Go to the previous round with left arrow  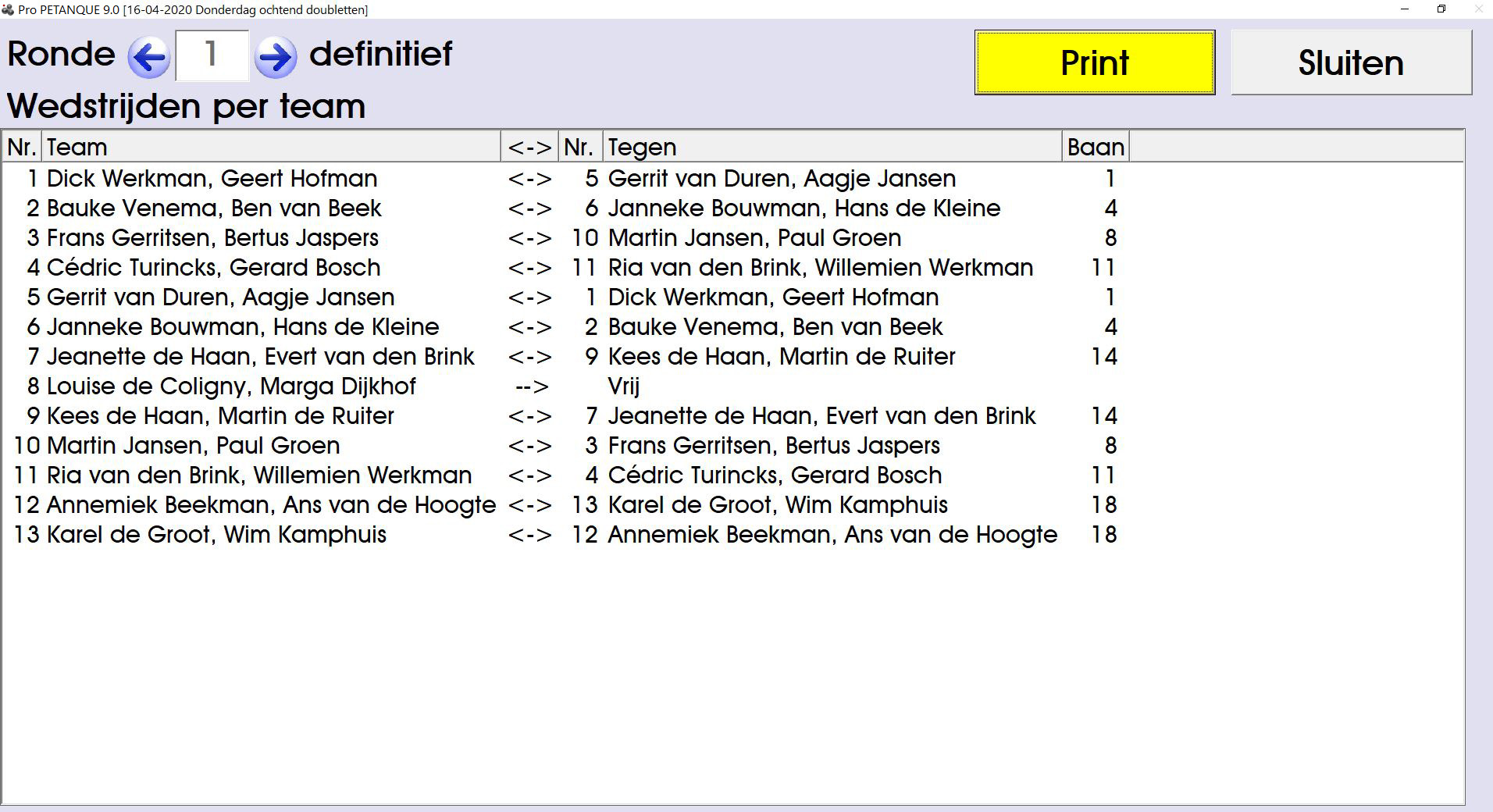(x=148, y=57)
